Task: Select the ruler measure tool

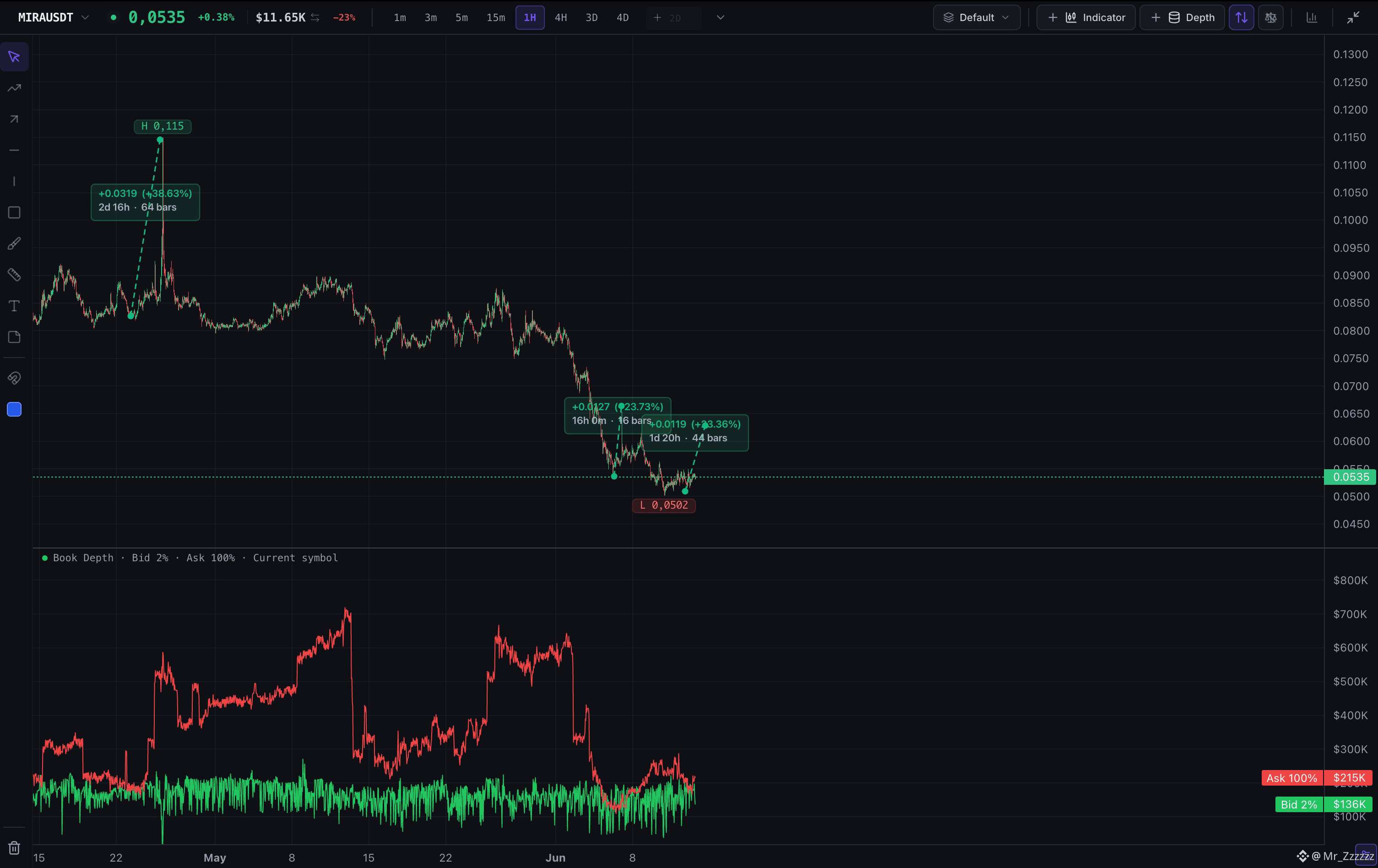Action: [14, 275]
